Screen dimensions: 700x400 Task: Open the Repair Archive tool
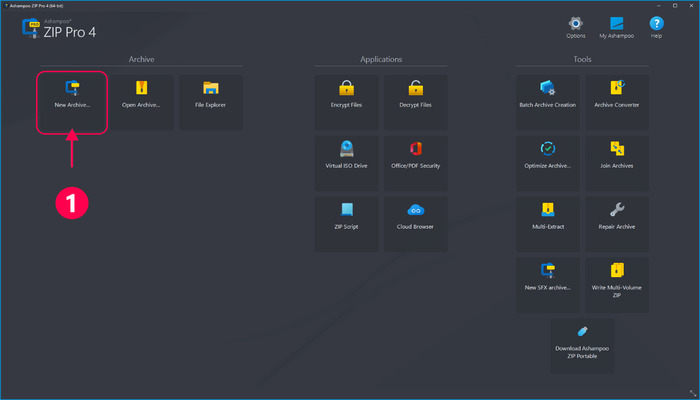(617, 224)
